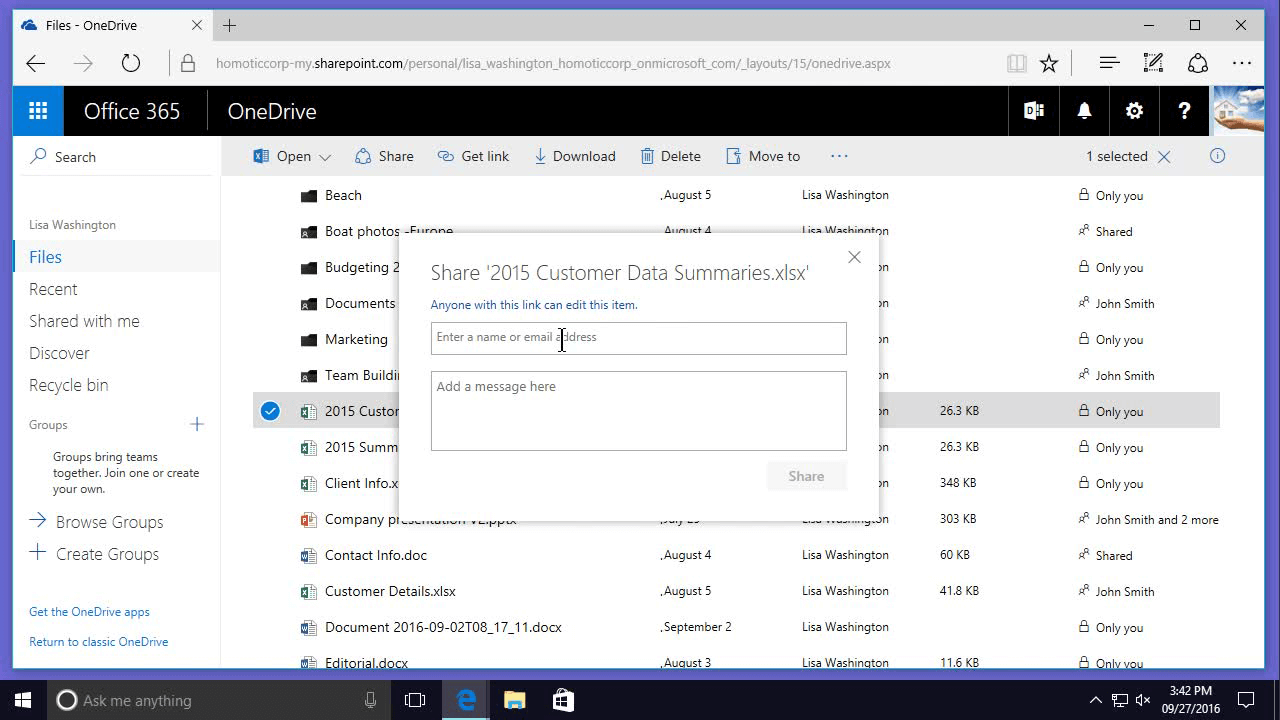Viewport: 1280px width, 720px height.
Task: Open the Office 365 app launcher
Action: [37, 110]
